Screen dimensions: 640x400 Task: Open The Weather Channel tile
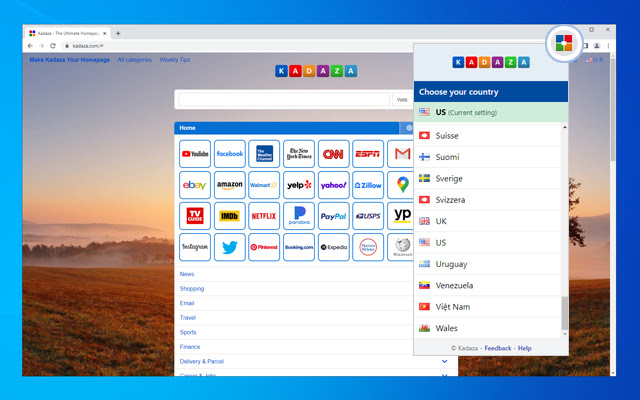(x=264, y=154)
